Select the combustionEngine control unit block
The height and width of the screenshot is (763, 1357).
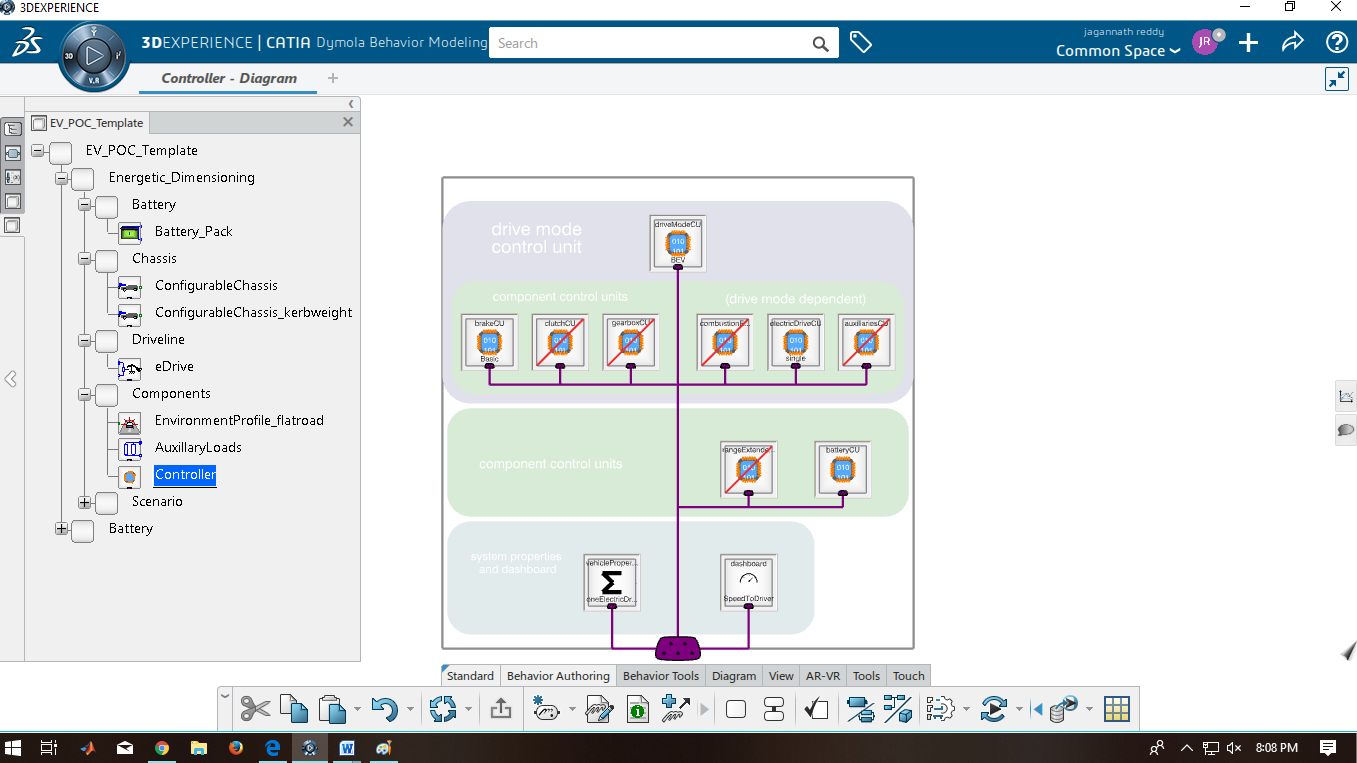click(x=725, y=342)
